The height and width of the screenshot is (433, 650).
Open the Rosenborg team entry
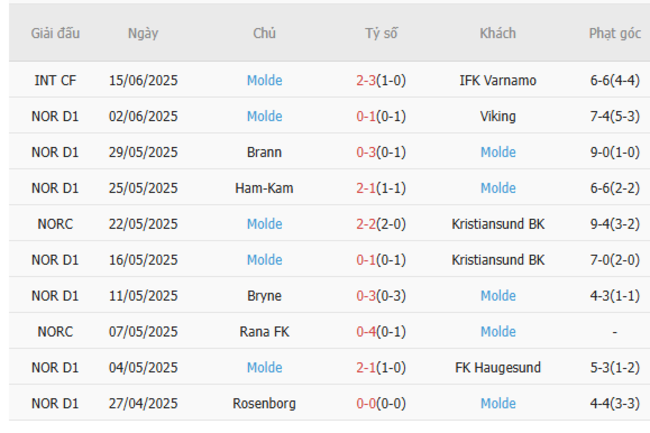click(264, 403)
